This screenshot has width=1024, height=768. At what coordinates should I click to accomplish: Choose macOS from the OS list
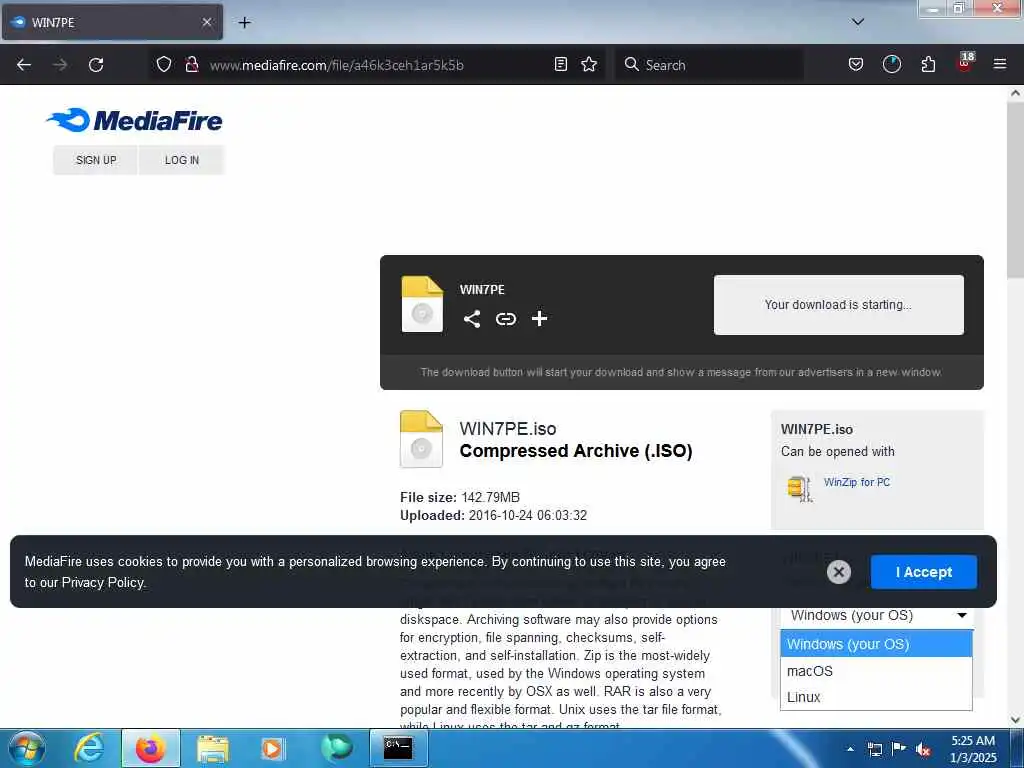point(876,671)
